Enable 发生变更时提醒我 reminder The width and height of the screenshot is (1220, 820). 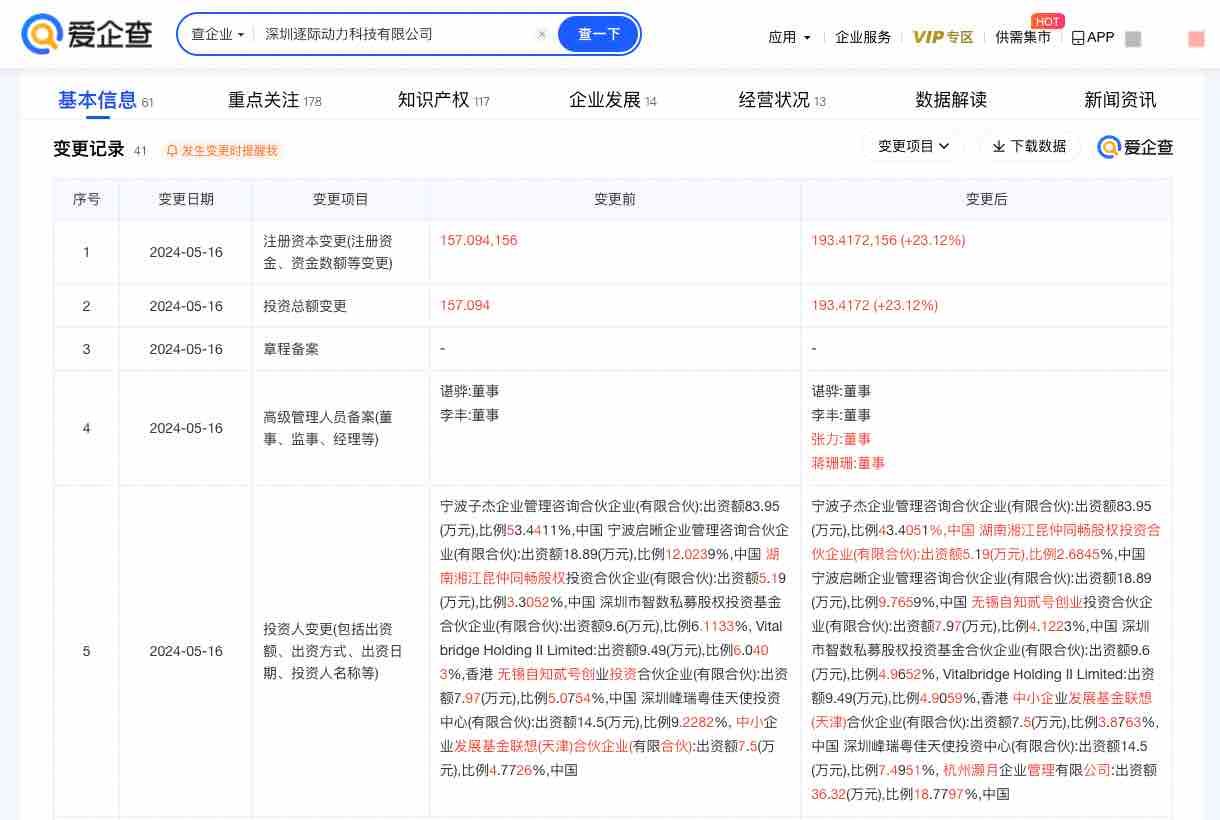click(x=222, y=151)
